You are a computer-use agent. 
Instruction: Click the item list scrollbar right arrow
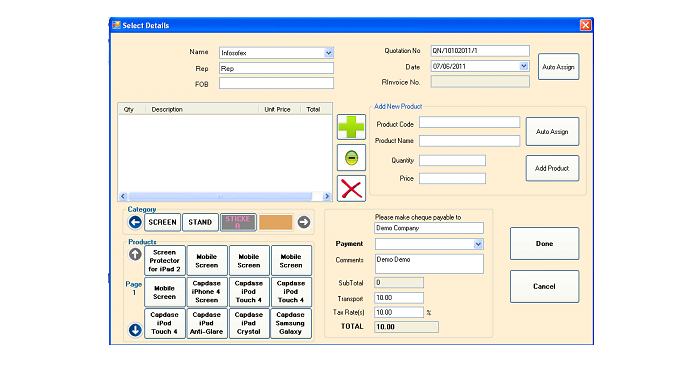tap(327, 196)
